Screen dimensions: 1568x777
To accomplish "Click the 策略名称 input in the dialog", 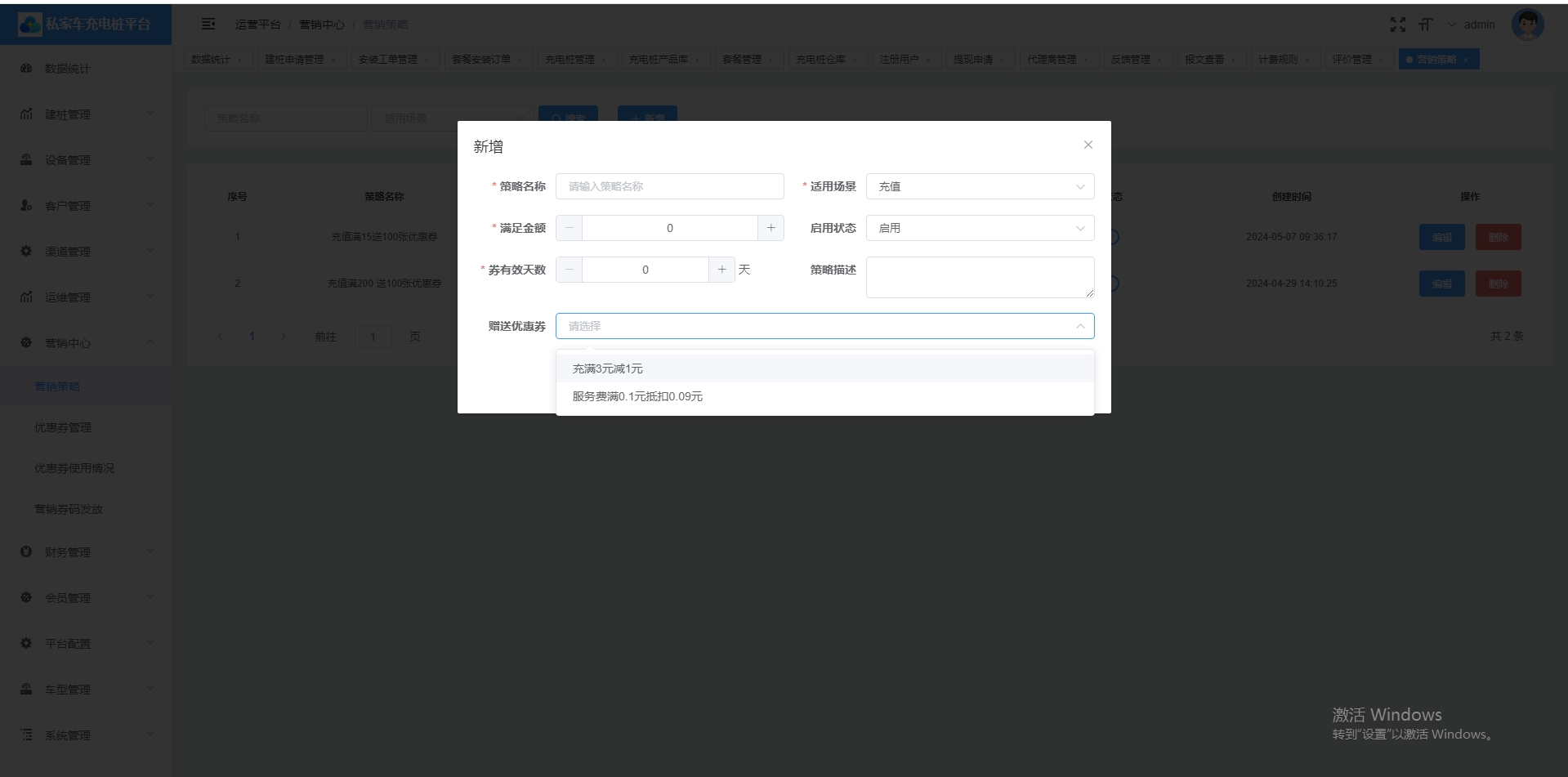I will point(669,186).
